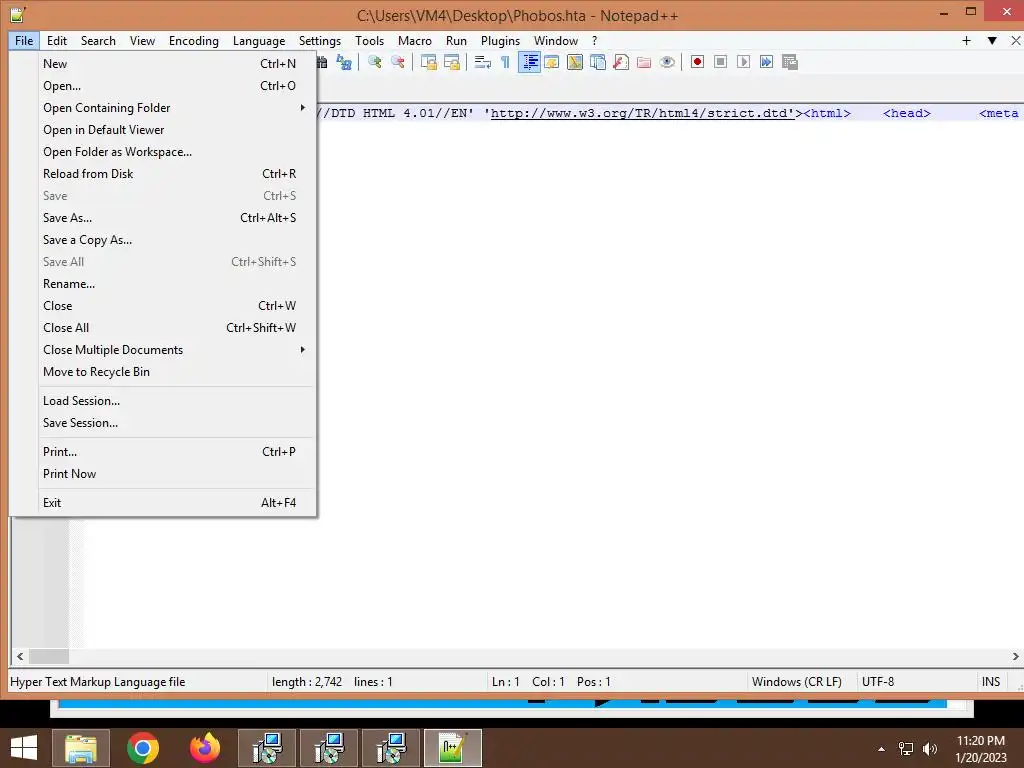The width and height of the screenshot is (1024, 768).
Task: Click the horizontal scrollbar left arrow
Action: [20, 656]
